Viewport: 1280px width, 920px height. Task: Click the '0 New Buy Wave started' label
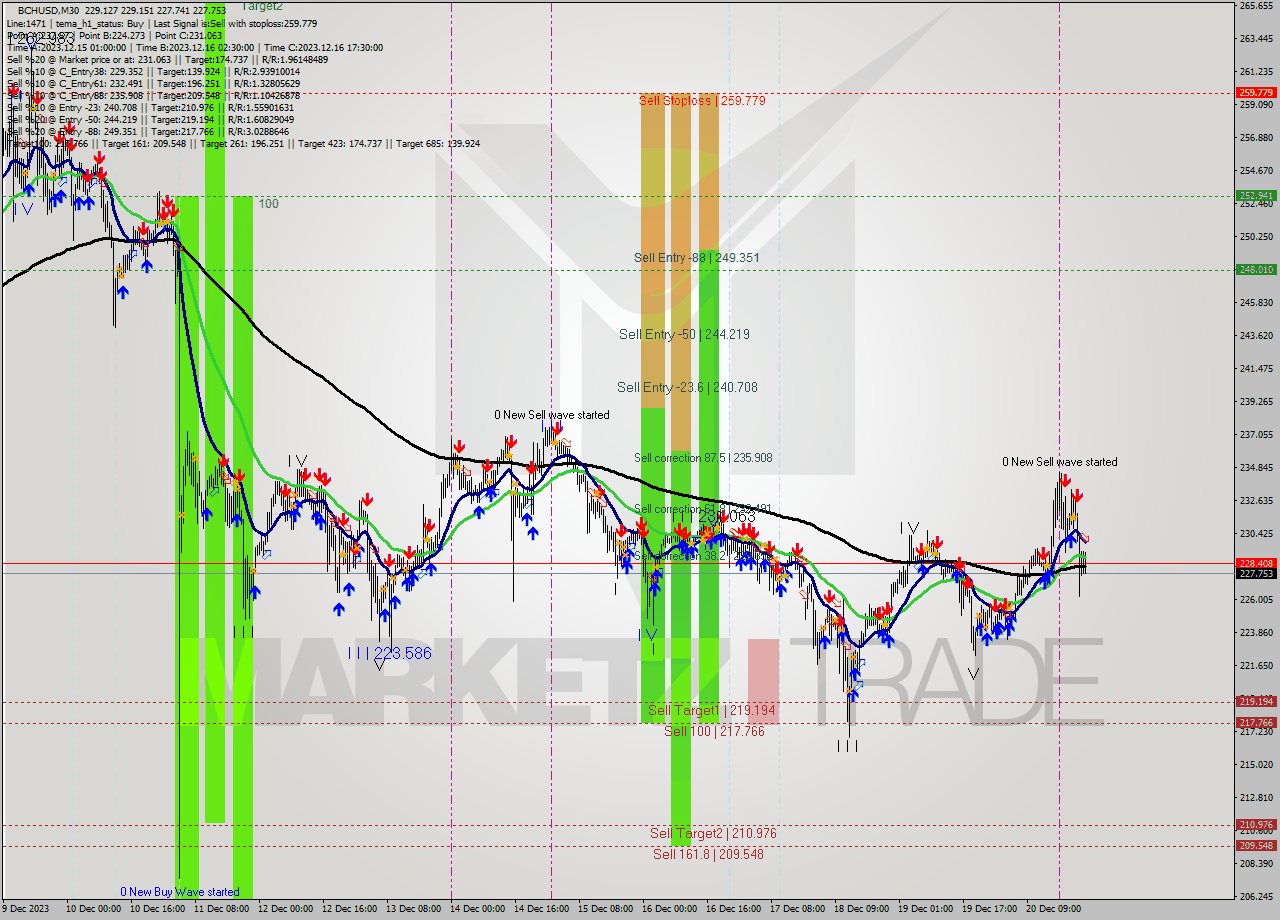180,892
